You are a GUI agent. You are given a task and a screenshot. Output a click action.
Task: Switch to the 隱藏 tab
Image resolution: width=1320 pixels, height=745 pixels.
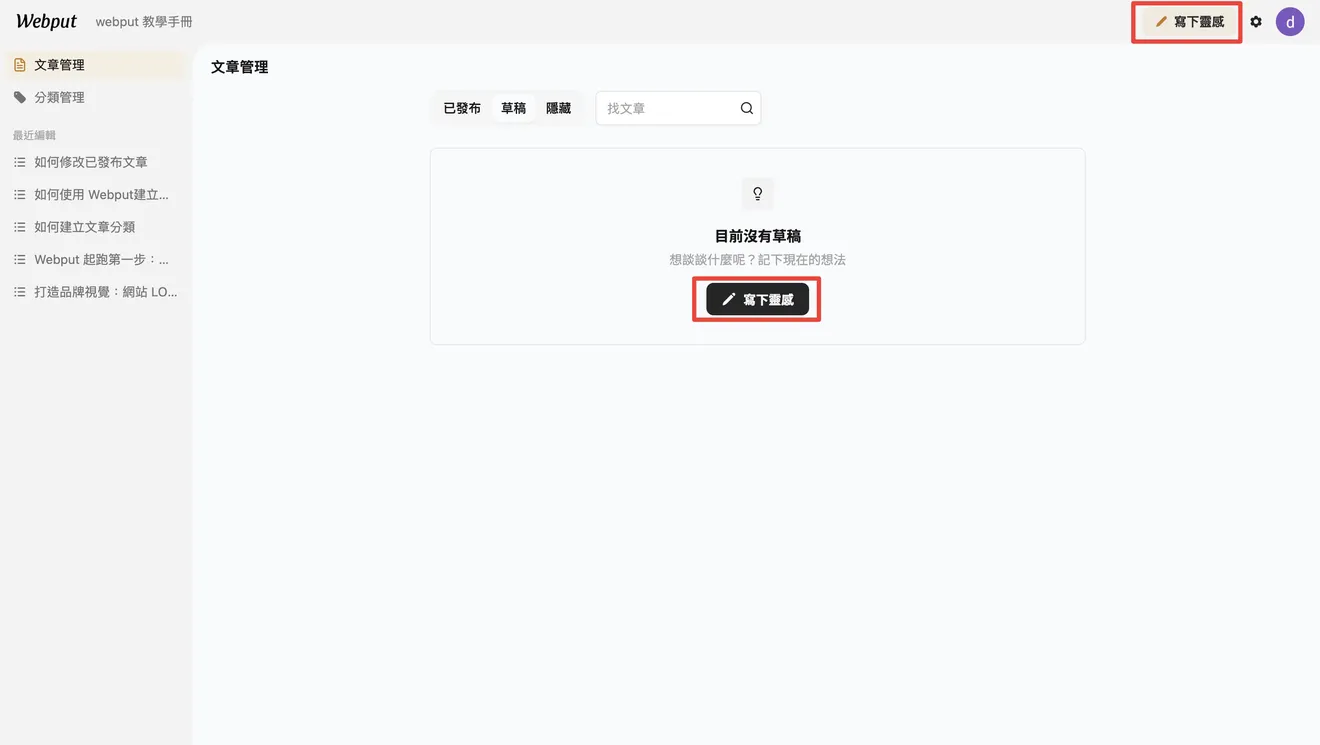click(558, 108)
